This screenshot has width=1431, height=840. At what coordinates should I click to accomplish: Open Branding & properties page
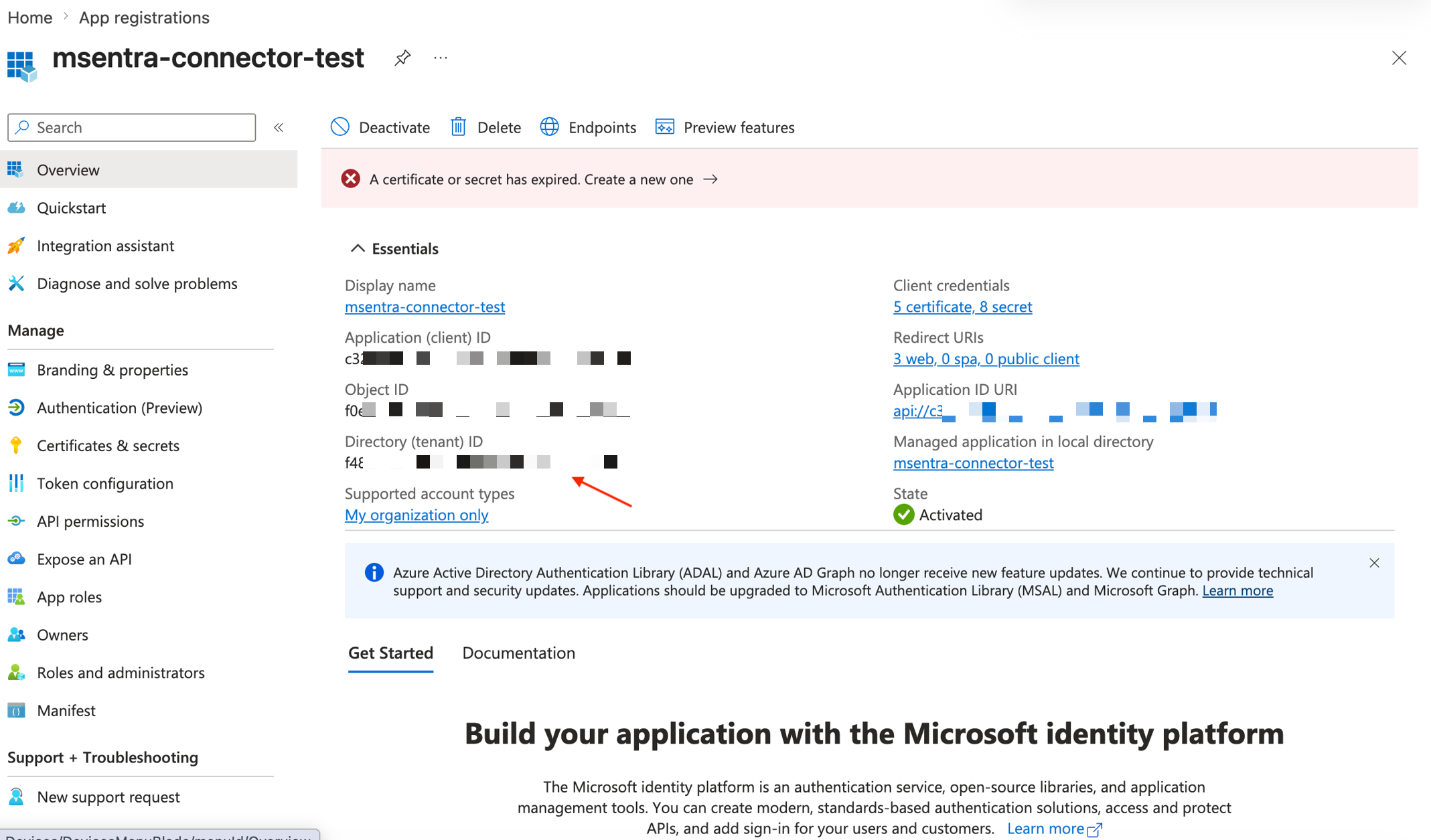(x=112, y=370)
